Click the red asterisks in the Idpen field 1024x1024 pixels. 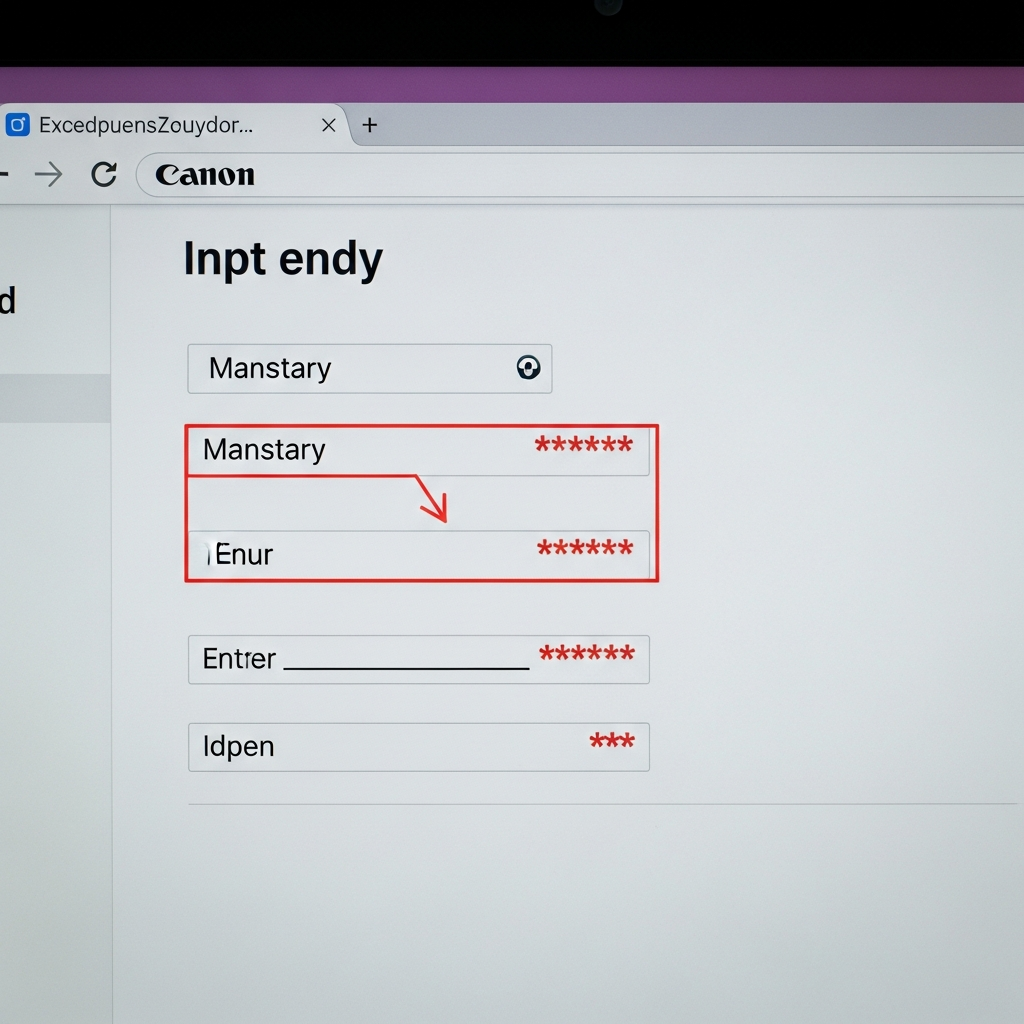(x=612, y=741)
